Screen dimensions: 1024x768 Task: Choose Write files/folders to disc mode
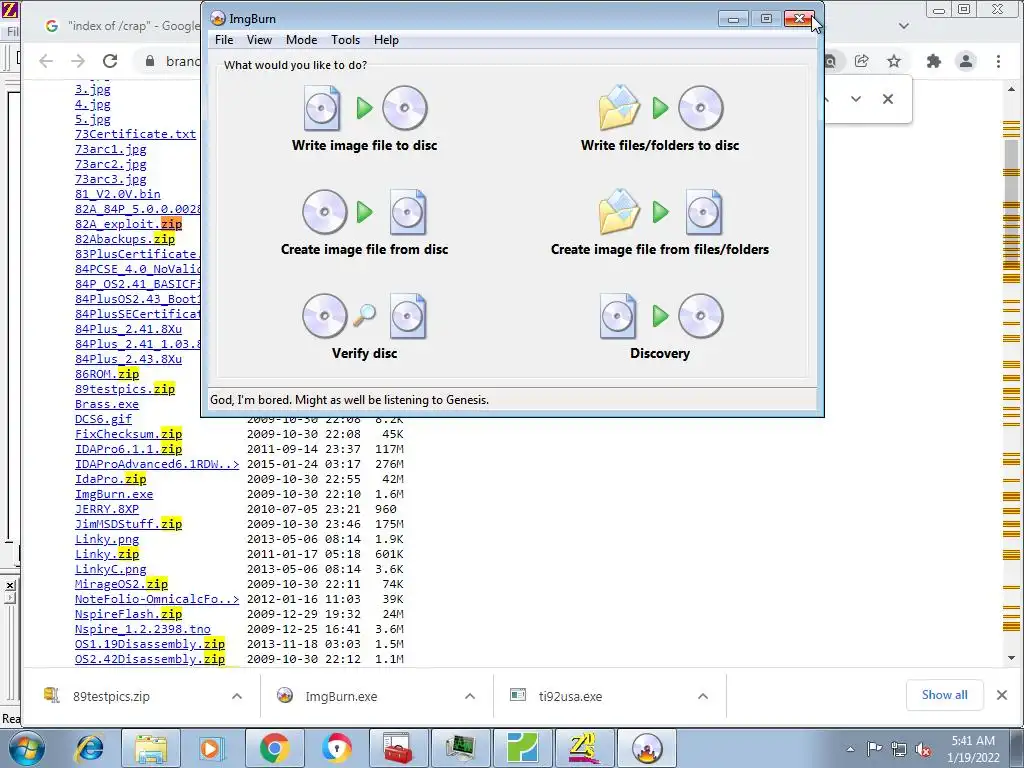(660, 119)
